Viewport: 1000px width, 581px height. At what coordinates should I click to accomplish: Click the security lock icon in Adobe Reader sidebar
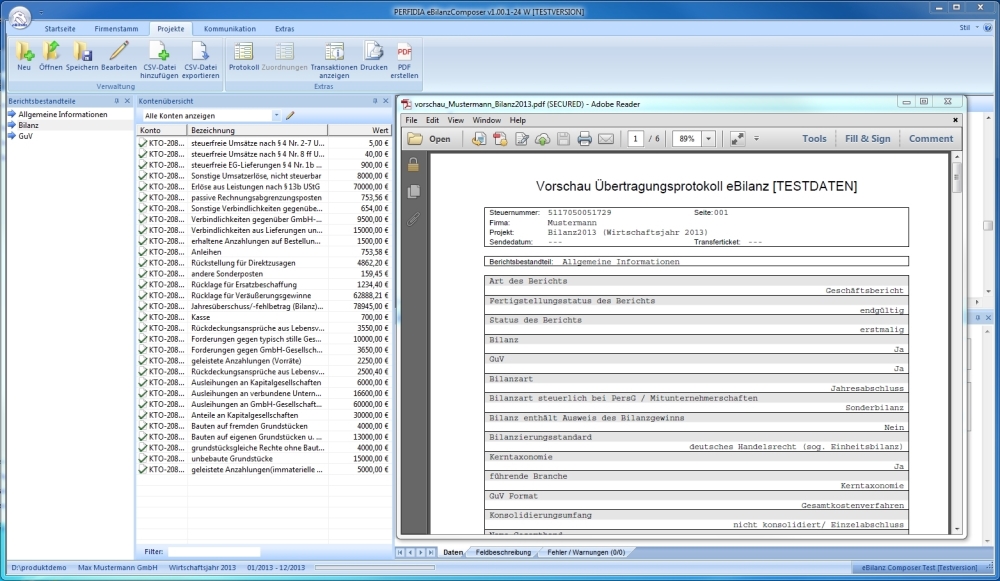click(413, 165)
